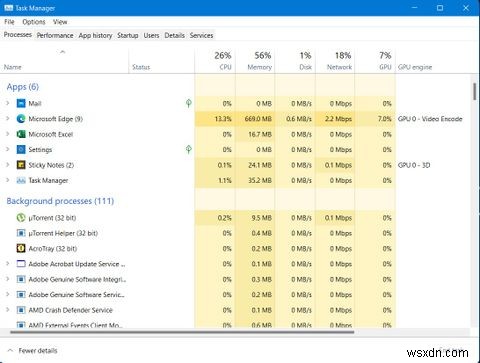The image size is (480, 363).
Task: Click the Sticky Notes icon
Action: 21,165
